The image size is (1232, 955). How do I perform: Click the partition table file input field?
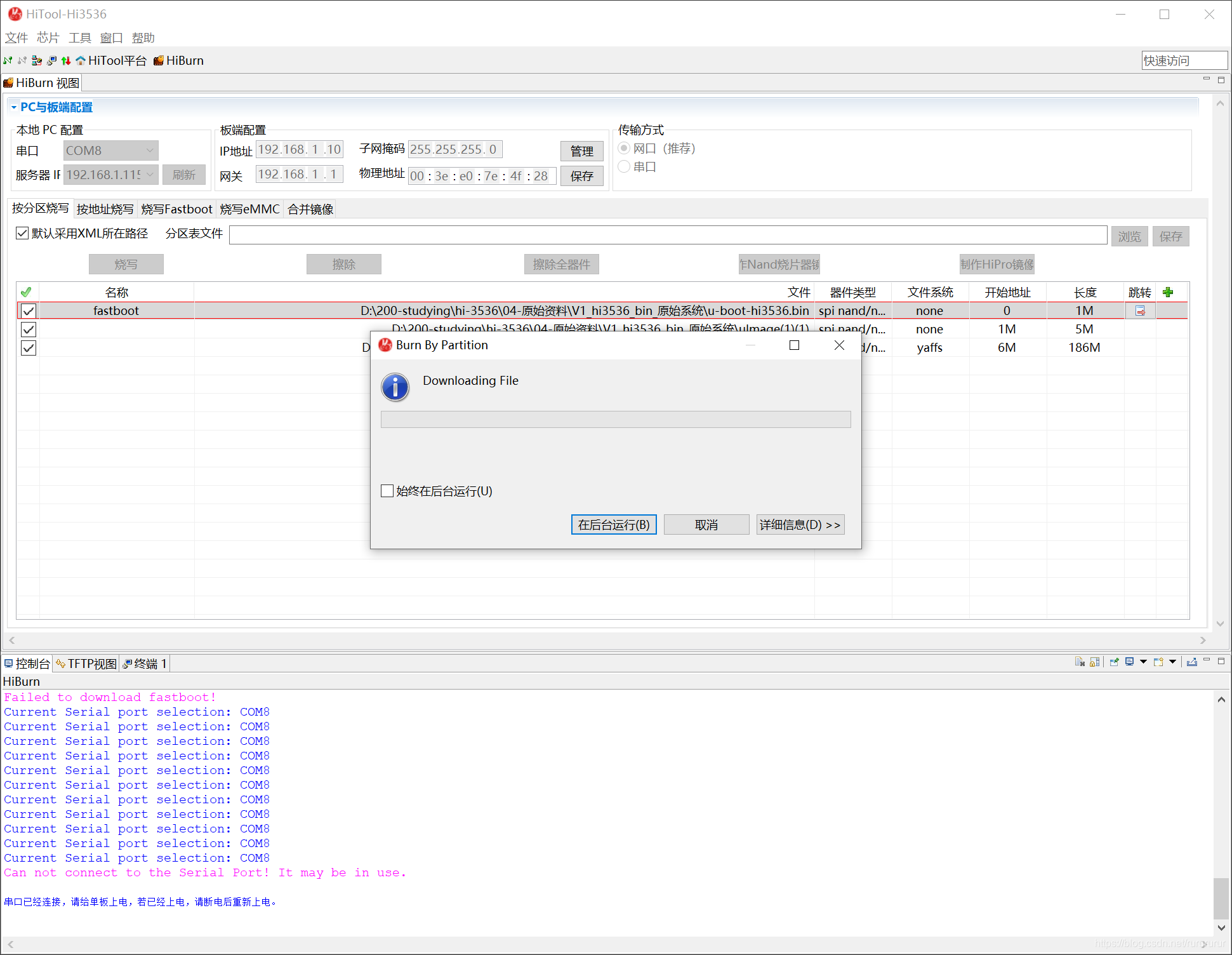pyautogui.click(x=668, y=235)
